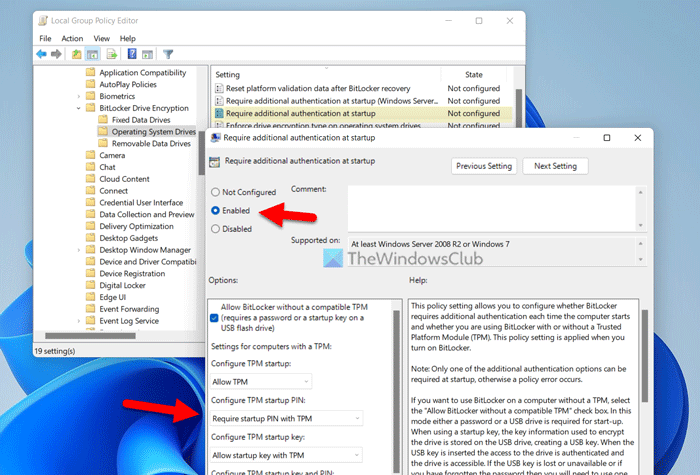
Task: Click the Connect folder icon
Action: point(91,190)
